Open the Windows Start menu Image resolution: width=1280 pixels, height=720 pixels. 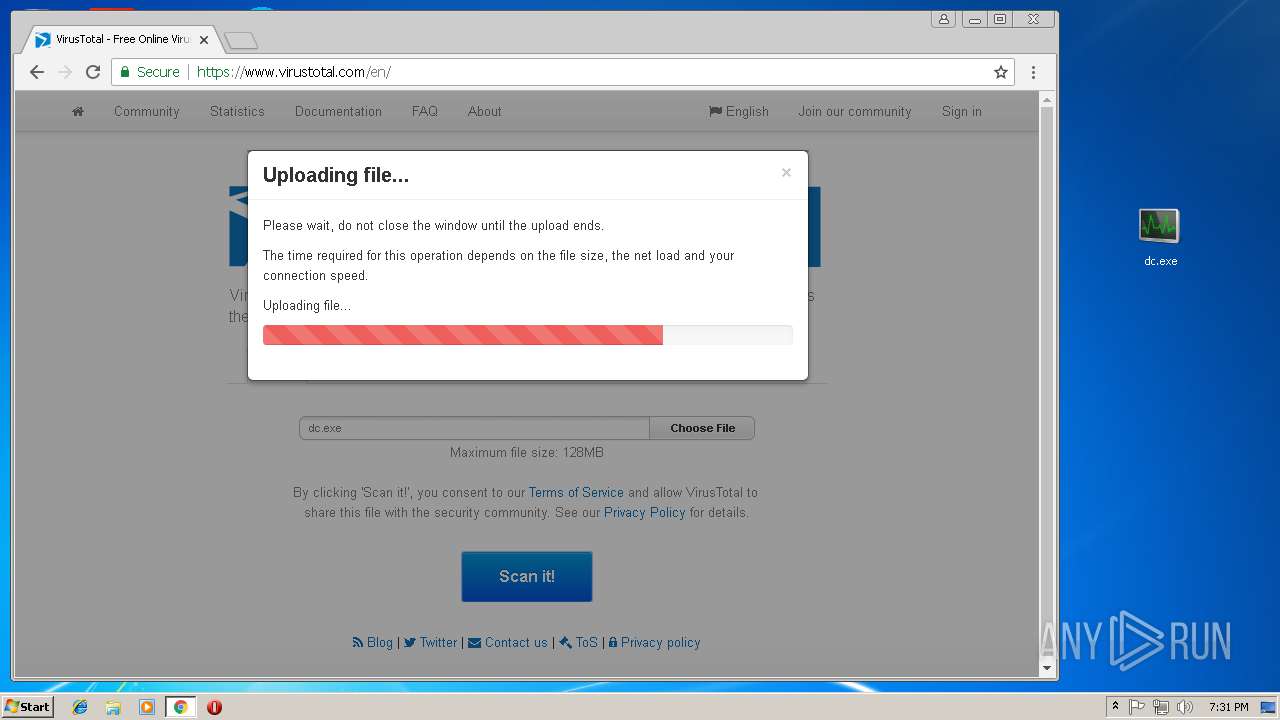click(x=27, y=706)
